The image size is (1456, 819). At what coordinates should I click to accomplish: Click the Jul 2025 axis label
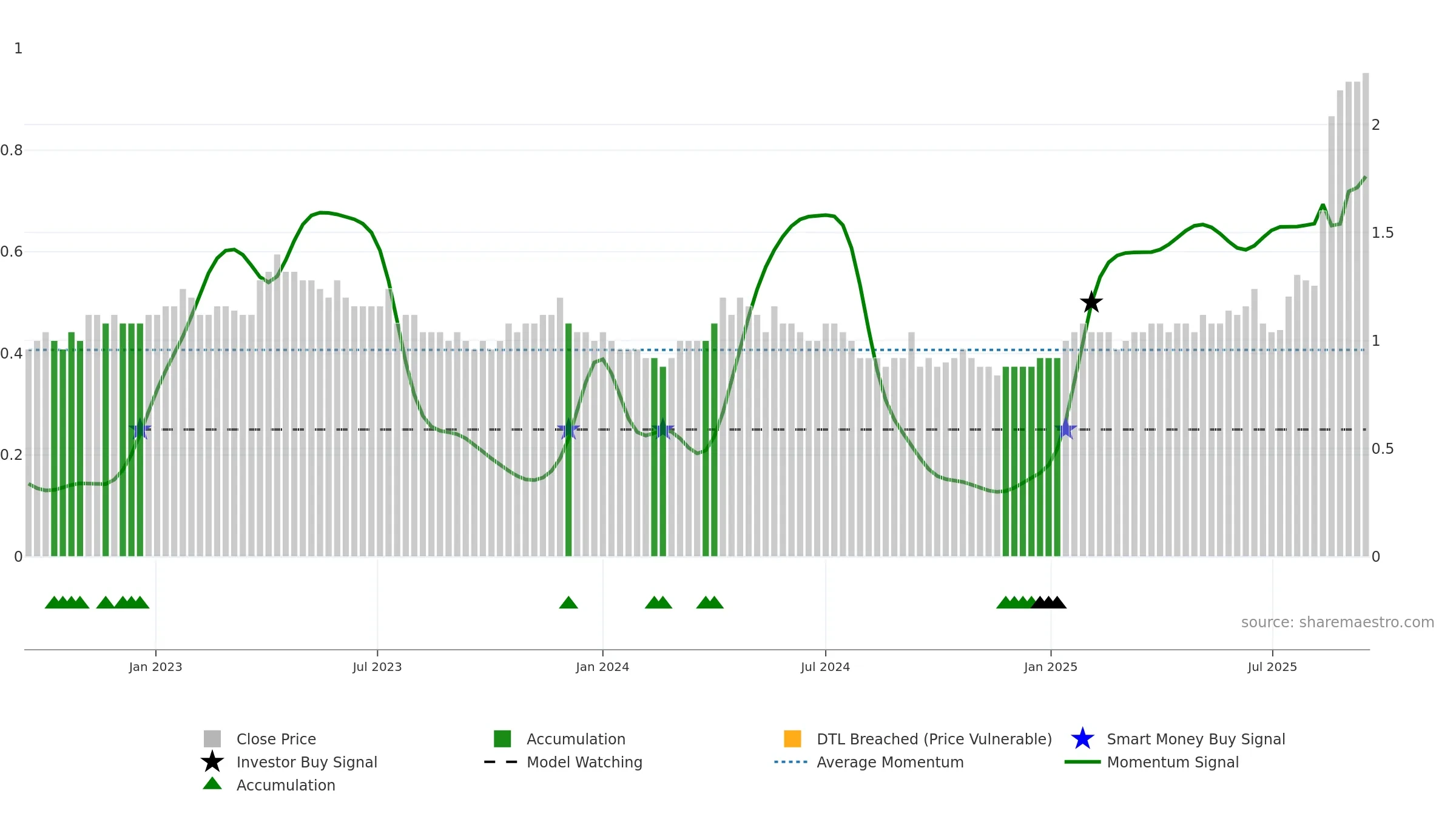(x=1272, y=667)
